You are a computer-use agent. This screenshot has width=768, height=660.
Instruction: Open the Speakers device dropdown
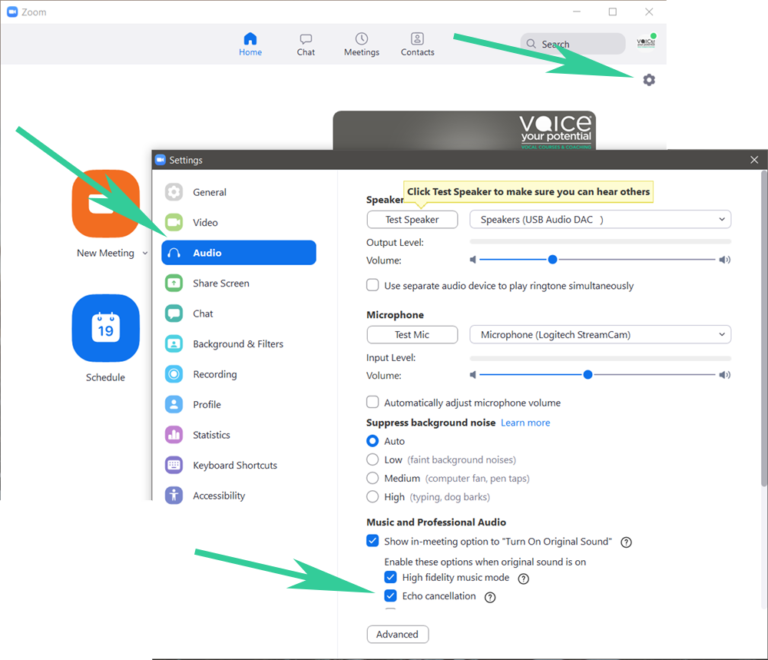[600, 219]
